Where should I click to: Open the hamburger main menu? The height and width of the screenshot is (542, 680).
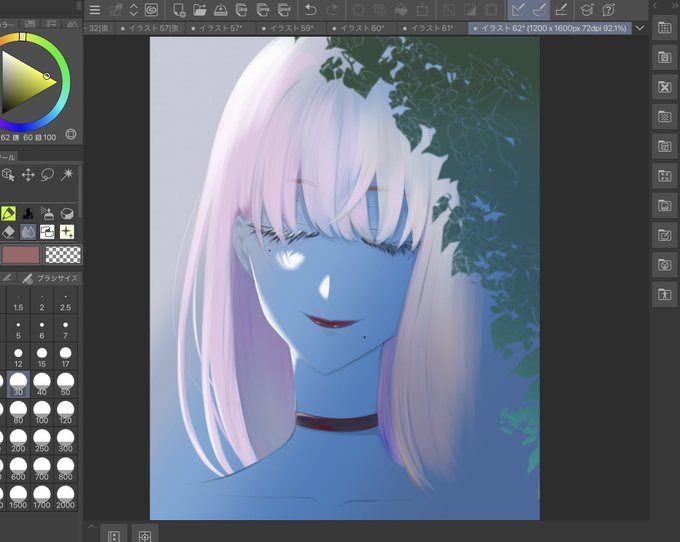coord(95,10)
